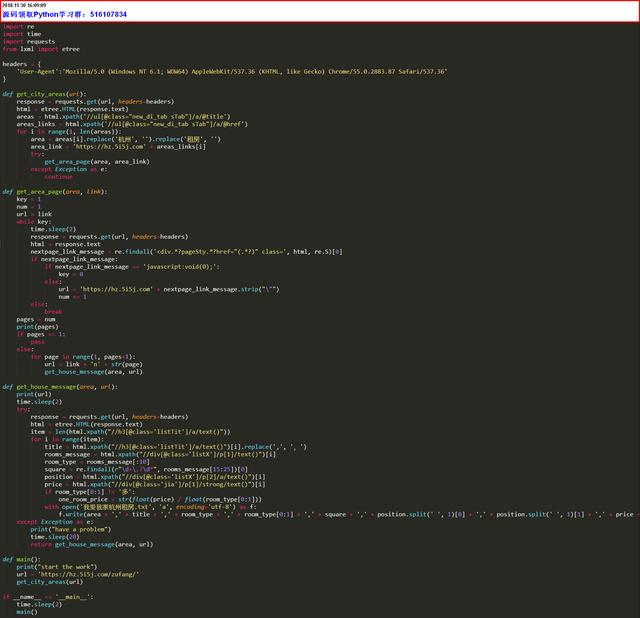Click the 'if room_type[0:1] !=' line
This screenshot has width=640, height=618.
click(89, 492)
